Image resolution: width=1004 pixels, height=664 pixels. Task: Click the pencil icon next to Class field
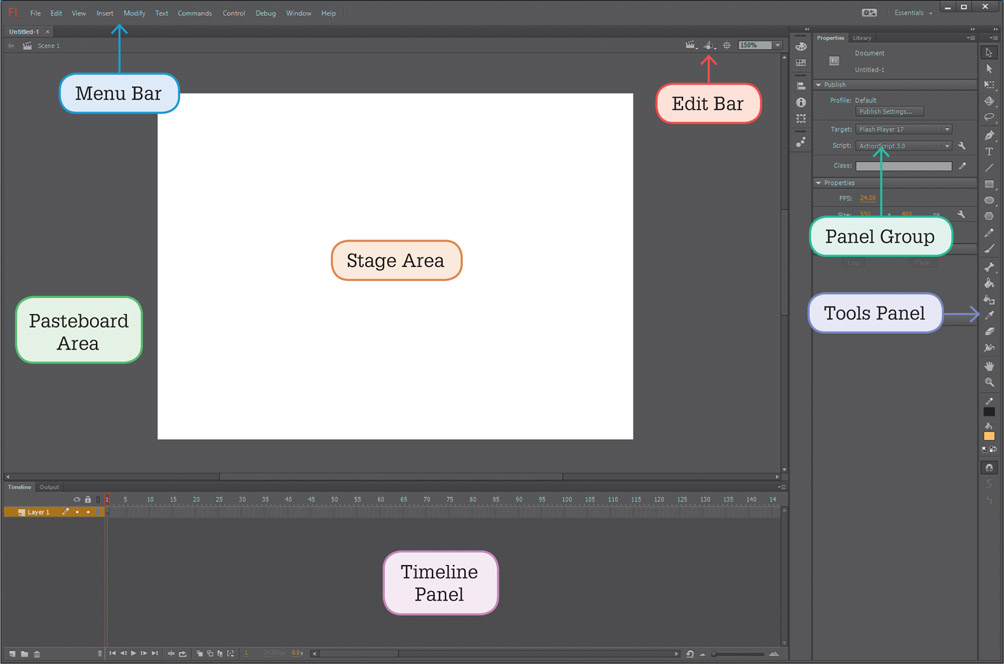pos(962,166)
